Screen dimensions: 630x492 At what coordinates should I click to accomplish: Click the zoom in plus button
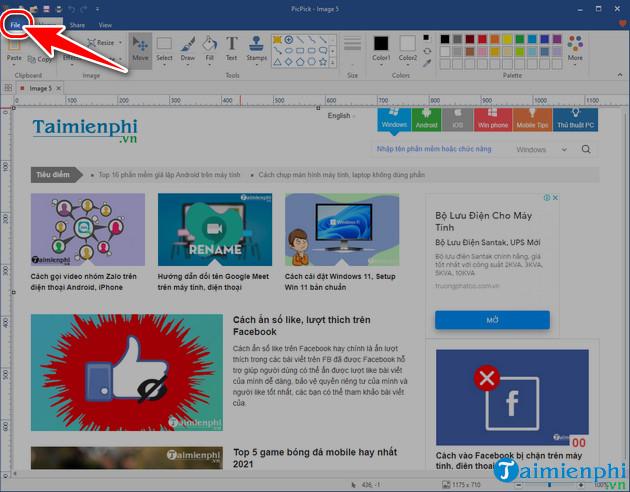581,485
